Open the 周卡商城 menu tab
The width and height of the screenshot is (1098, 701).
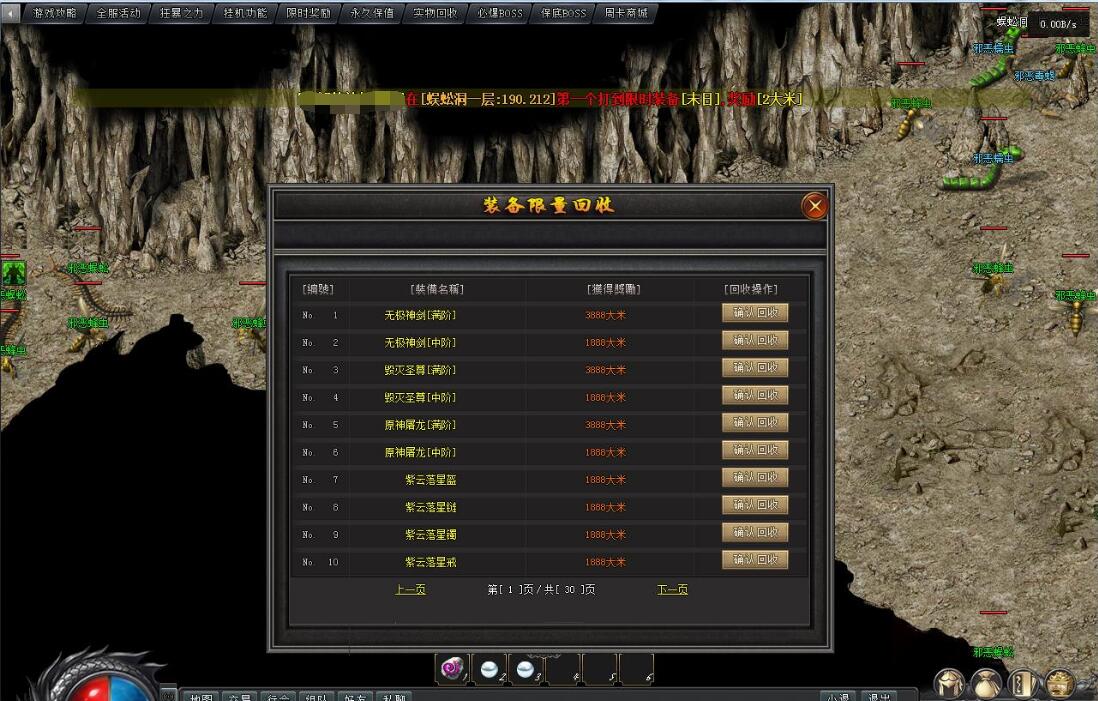point(626,13)
